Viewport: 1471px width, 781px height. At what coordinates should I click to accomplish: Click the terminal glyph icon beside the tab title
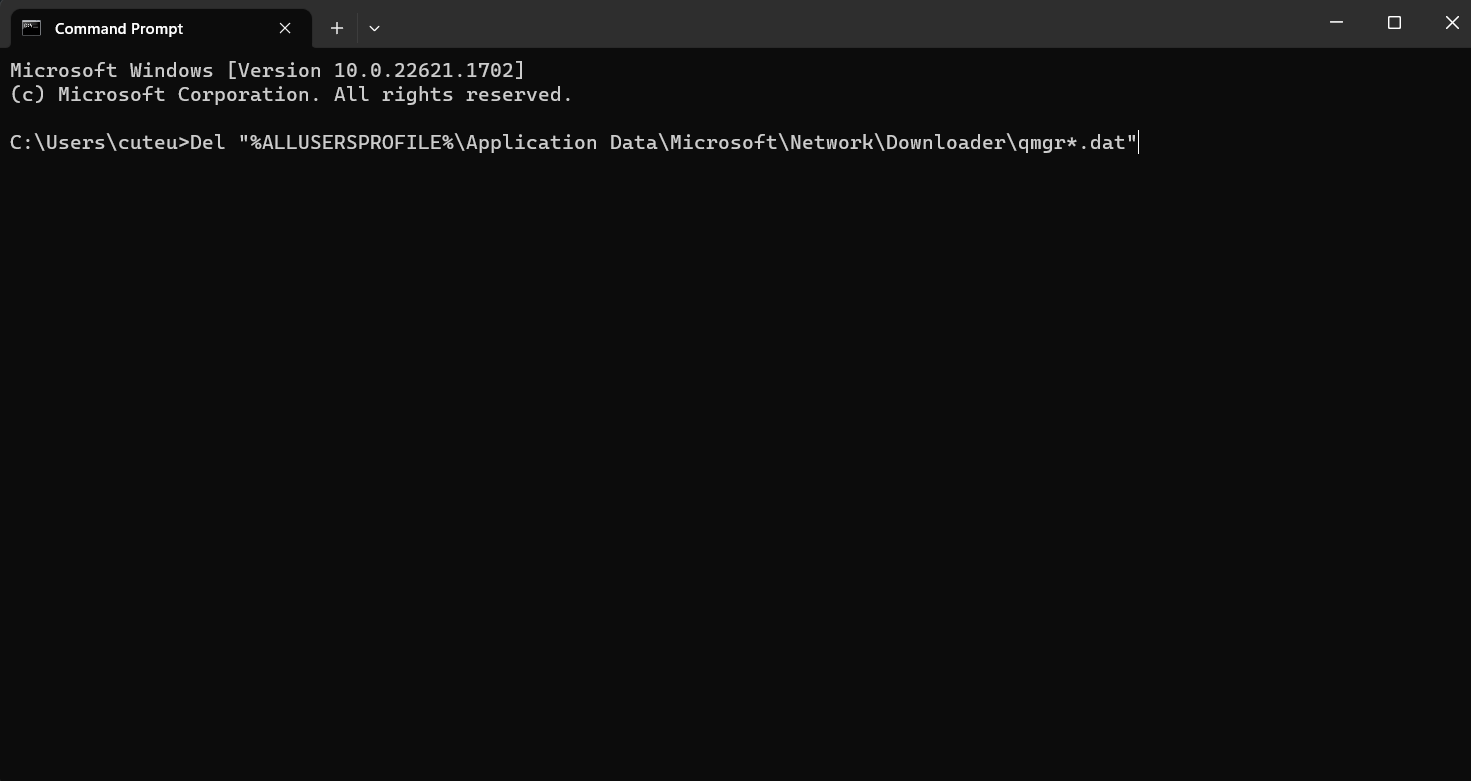click(31, 28)
